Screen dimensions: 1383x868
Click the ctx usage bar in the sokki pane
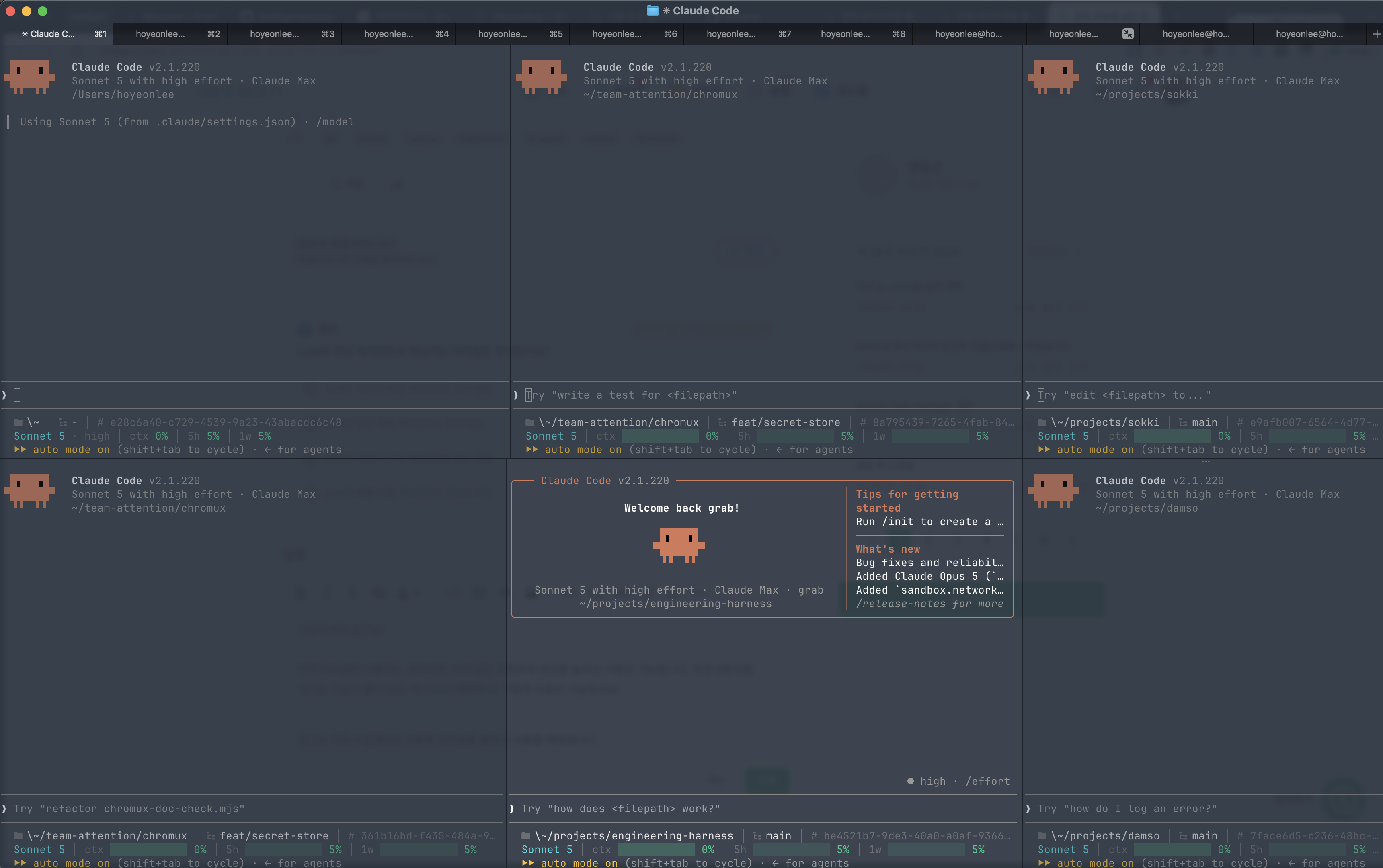pyautogui.click(x=1172, y=436)
